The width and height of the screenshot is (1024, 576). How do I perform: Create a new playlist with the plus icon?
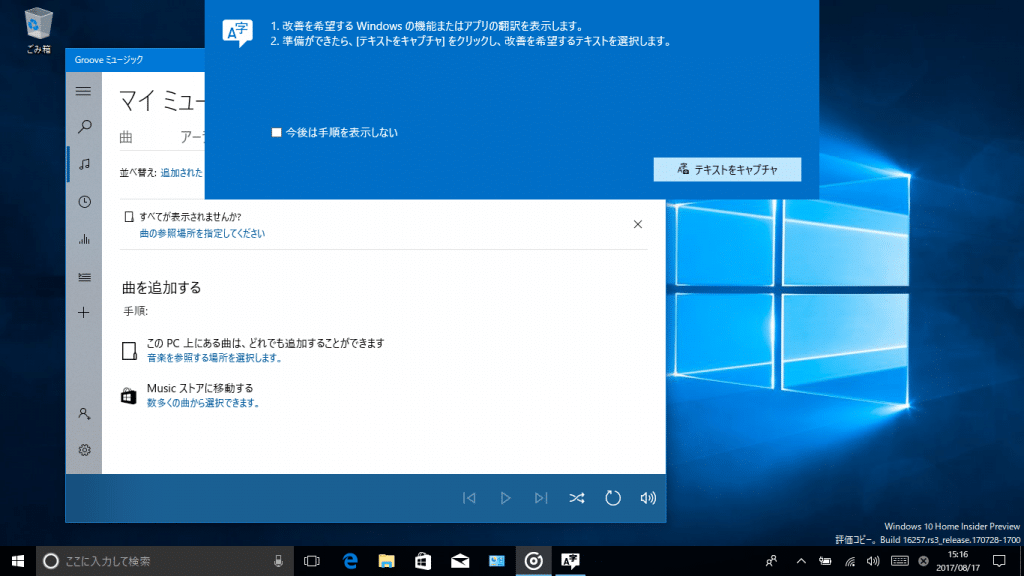point(84,313)
